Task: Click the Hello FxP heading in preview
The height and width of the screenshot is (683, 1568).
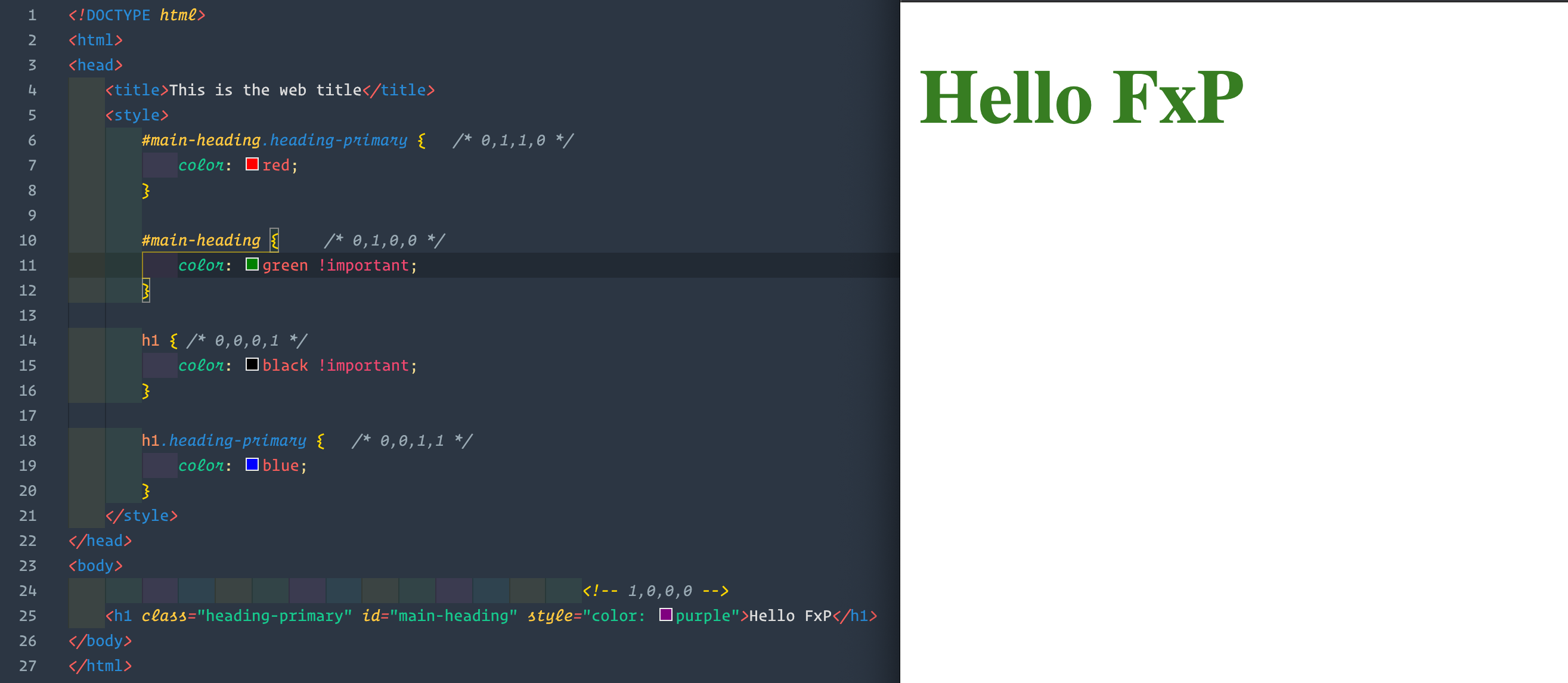Action: click(1080, 97)
